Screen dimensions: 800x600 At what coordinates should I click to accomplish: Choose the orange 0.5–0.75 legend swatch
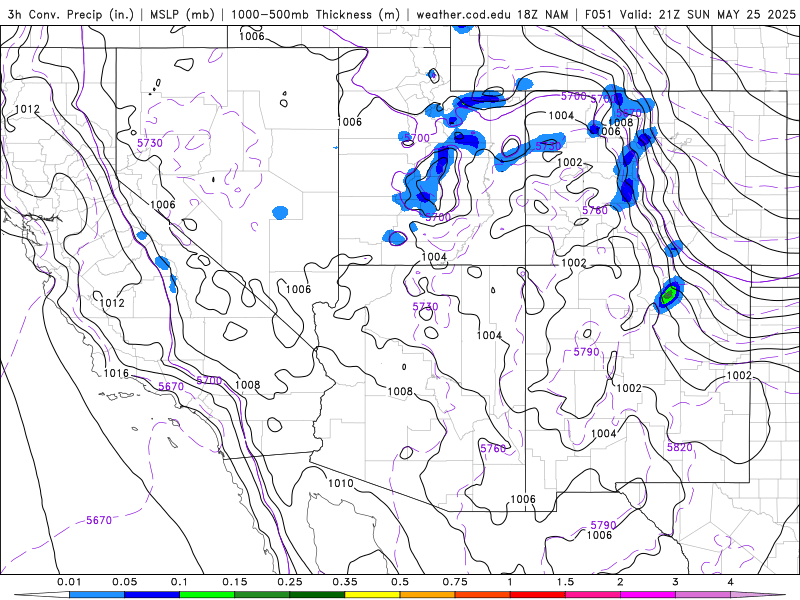click(428, 595)
